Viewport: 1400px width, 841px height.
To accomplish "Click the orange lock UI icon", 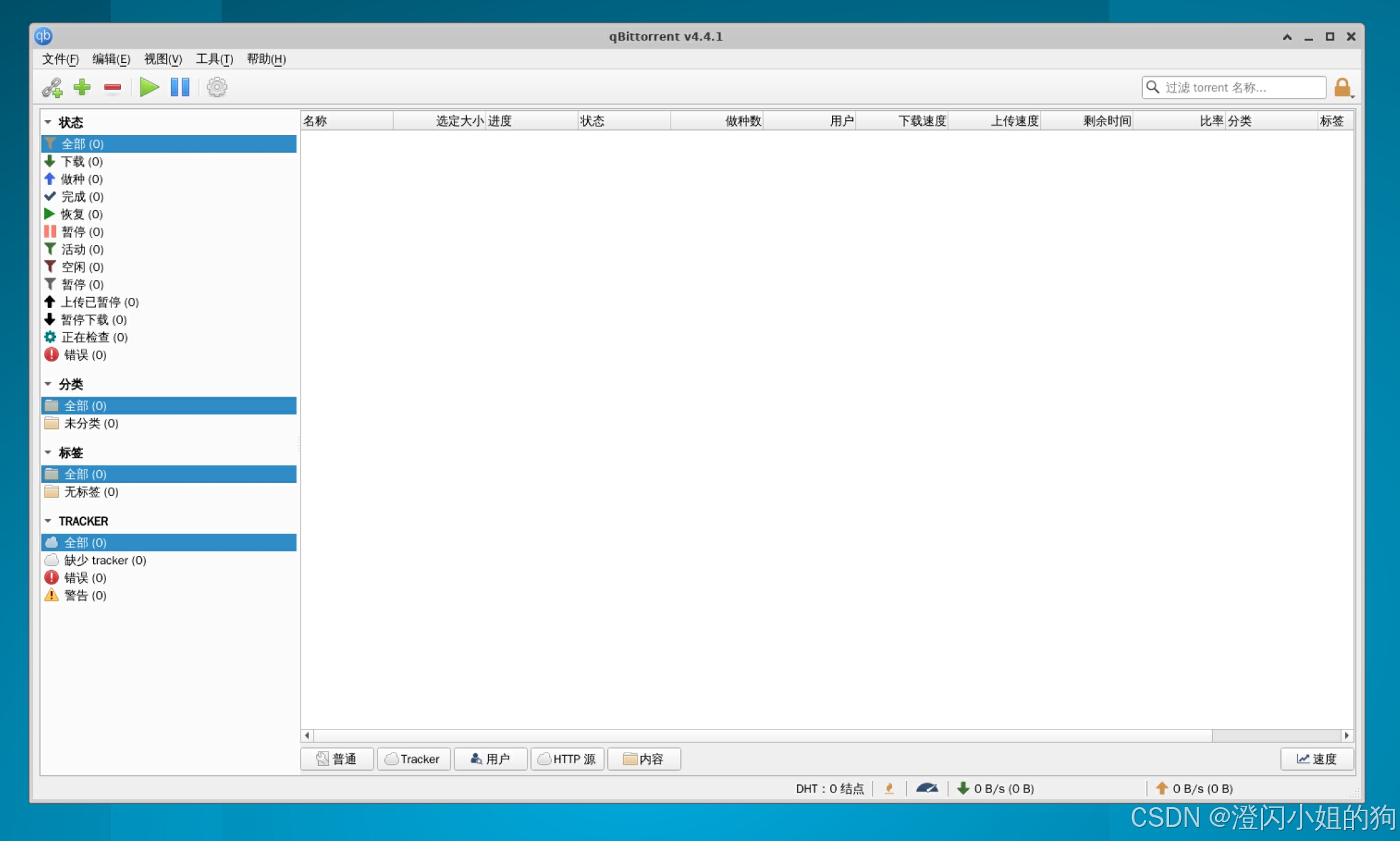I will tap(1342, 87).
